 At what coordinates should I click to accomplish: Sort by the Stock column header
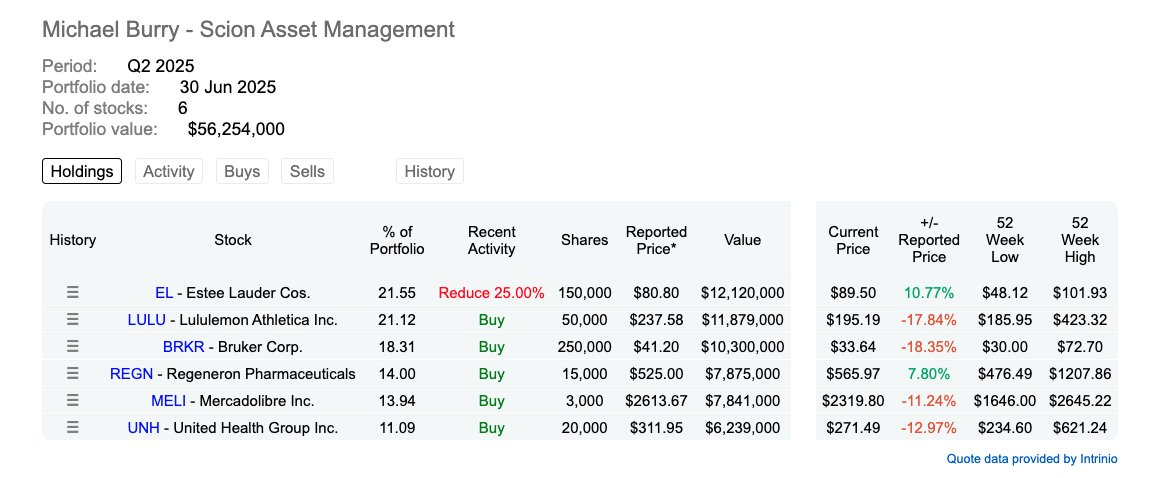tap(233, 240)
